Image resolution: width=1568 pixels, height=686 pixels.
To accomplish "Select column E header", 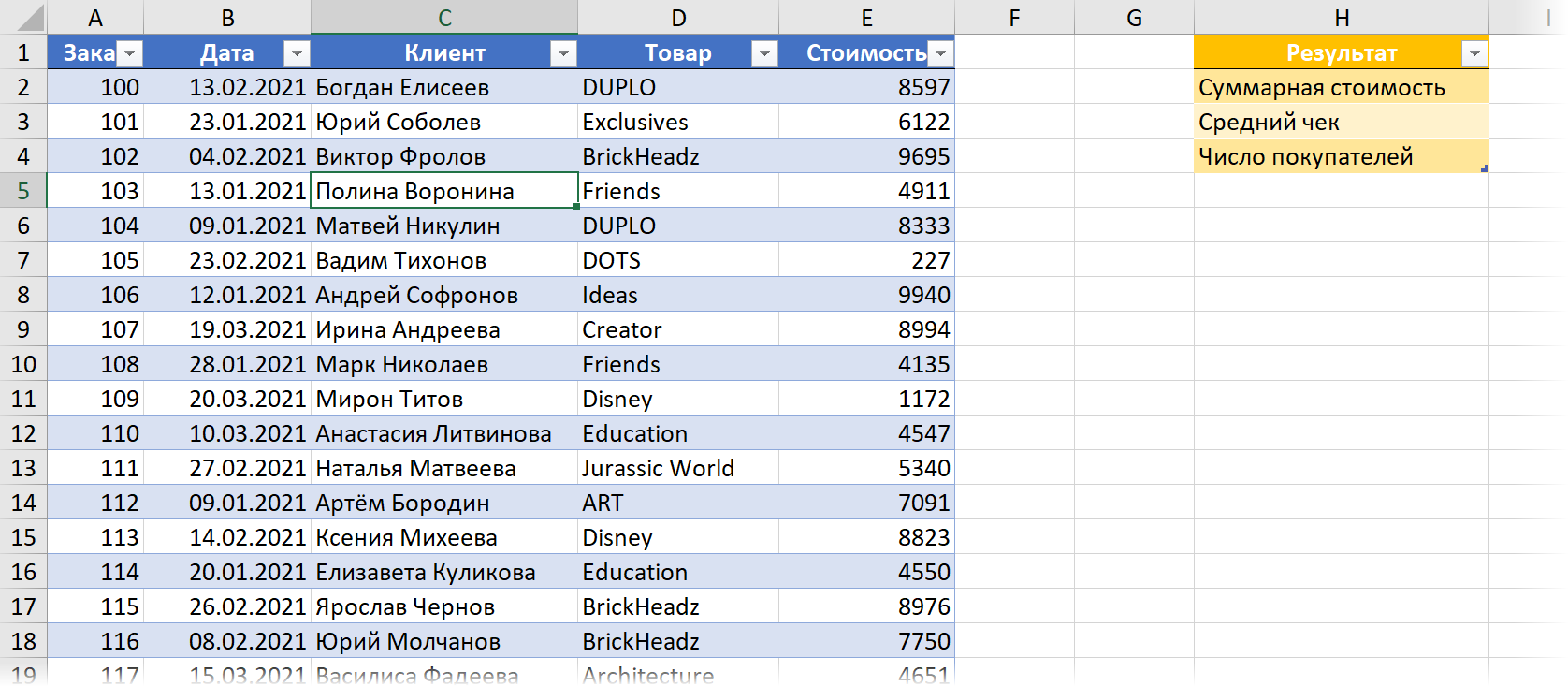I will point(866,18).
